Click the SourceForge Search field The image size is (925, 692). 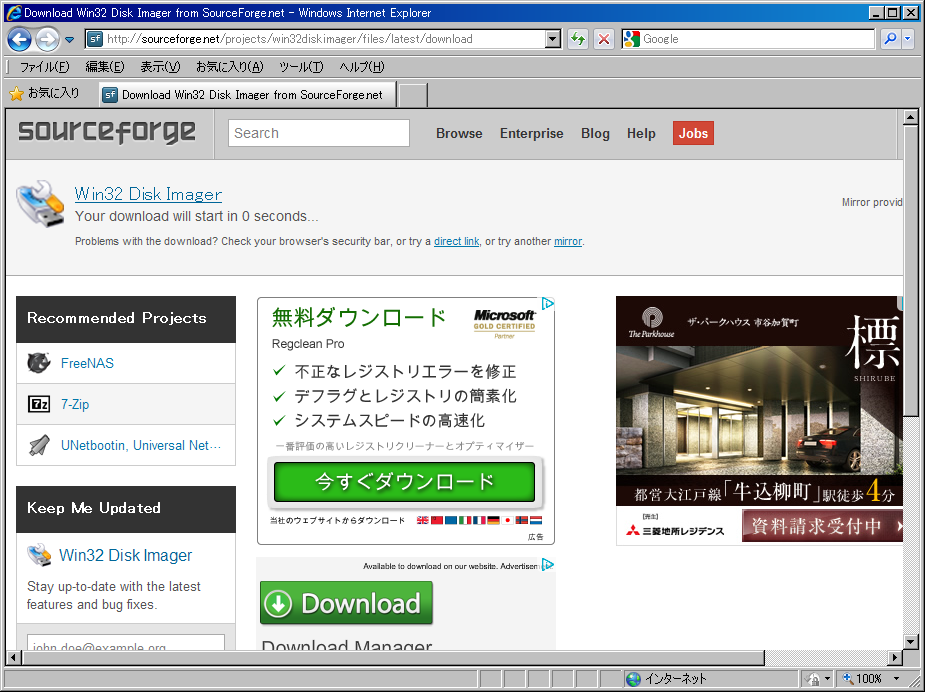click(x=319, y=133)
